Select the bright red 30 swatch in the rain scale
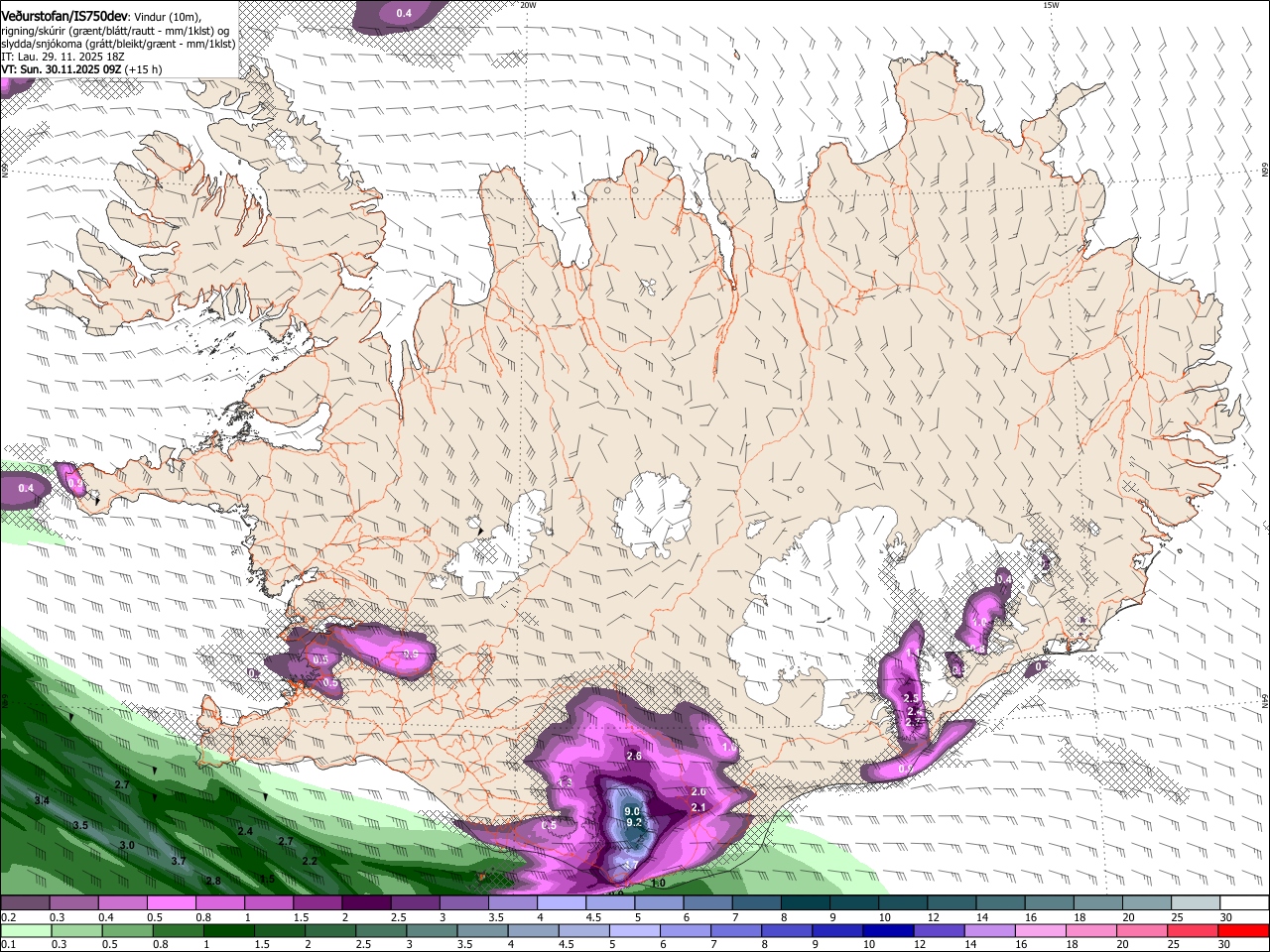Image resolution: width=1270 pixels, height=952 pixels. (x=1244, y=930)
